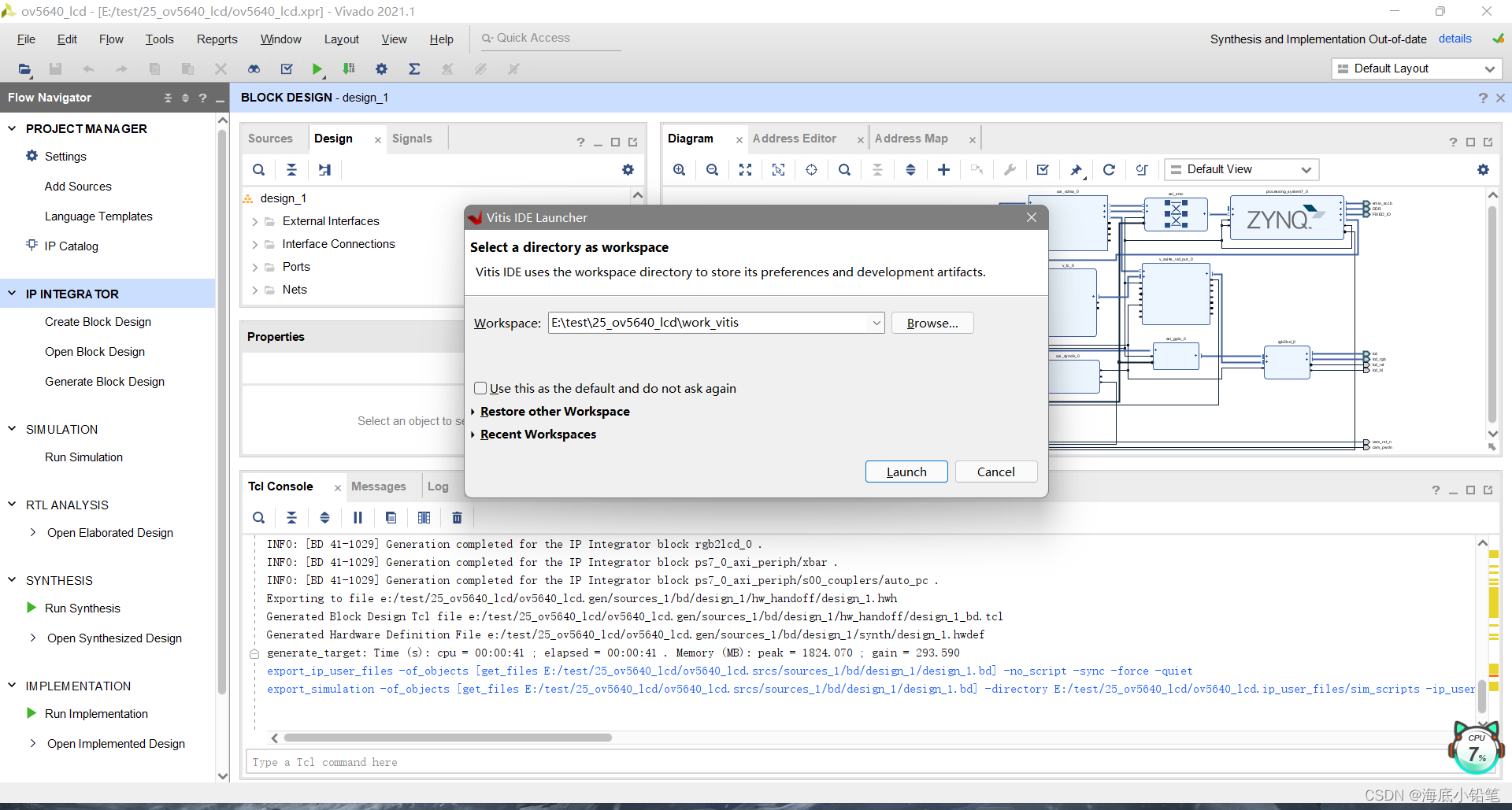This screenshot has width=1512, height=810.
Task: Expand External Interfaces tree node
Action: coord(254,222)
